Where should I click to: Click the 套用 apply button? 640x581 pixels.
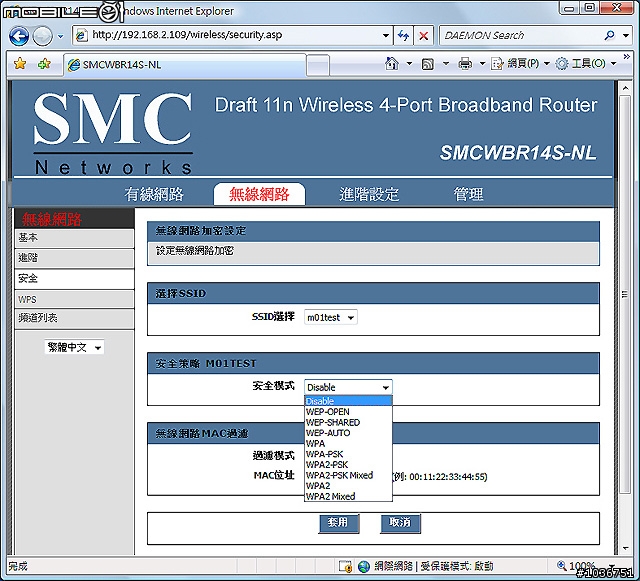click(339, 523)
